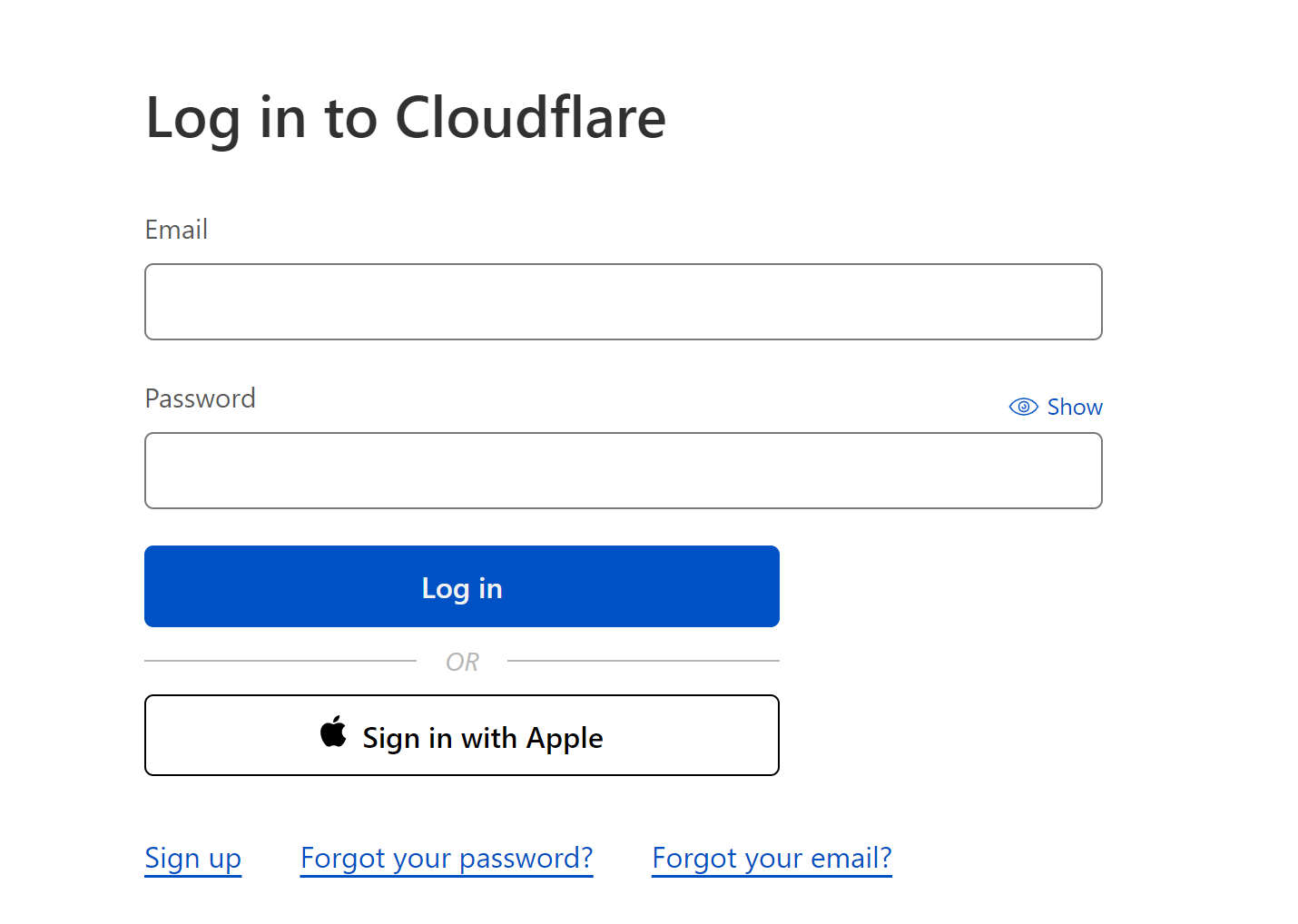Click the Password field label
1298x924 pixels.
[201, 398]
